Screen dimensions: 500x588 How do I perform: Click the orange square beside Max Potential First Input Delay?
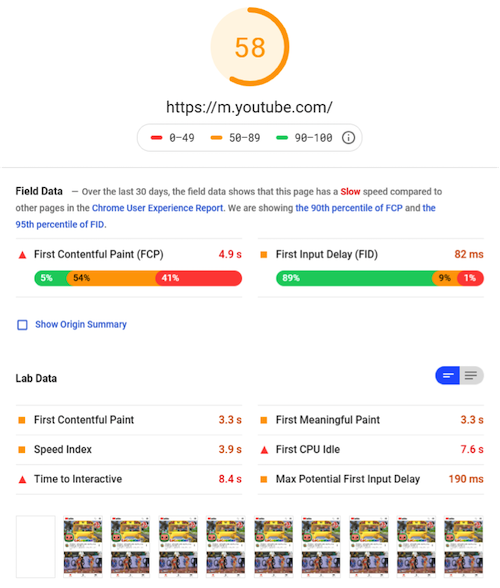point(264,479)
